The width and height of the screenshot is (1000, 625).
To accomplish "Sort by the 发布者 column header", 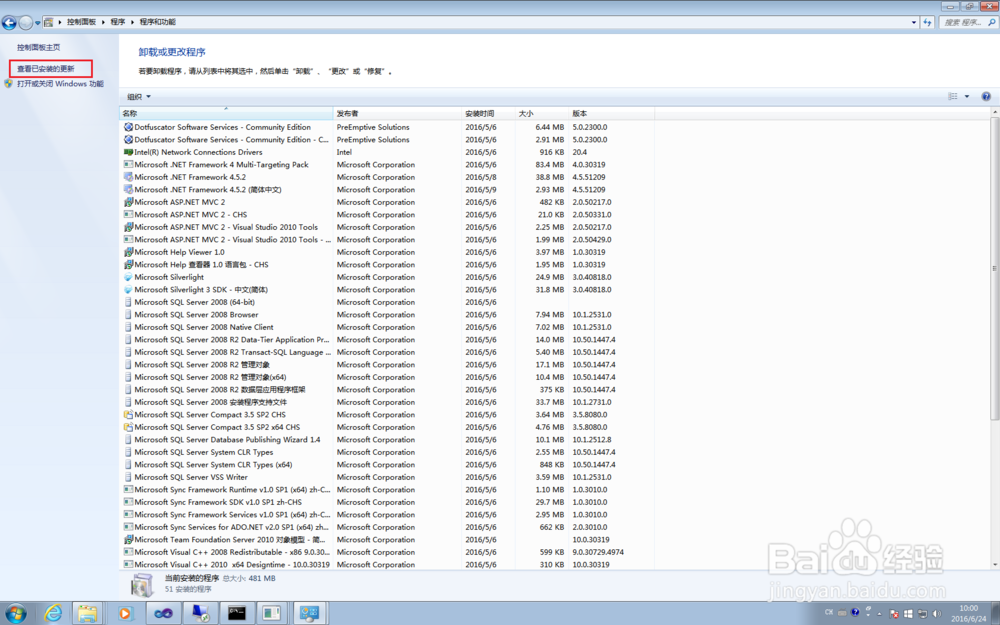I will point(397,114).
